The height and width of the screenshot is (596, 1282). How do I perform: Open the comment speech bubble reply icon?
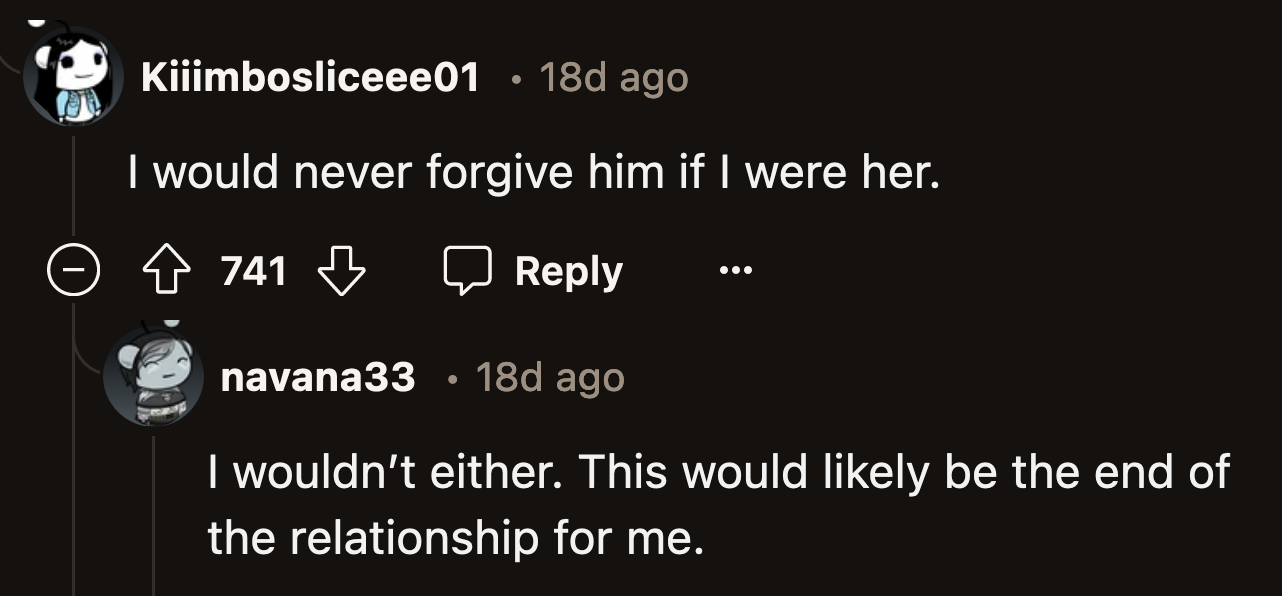click(x=470, y=270)
